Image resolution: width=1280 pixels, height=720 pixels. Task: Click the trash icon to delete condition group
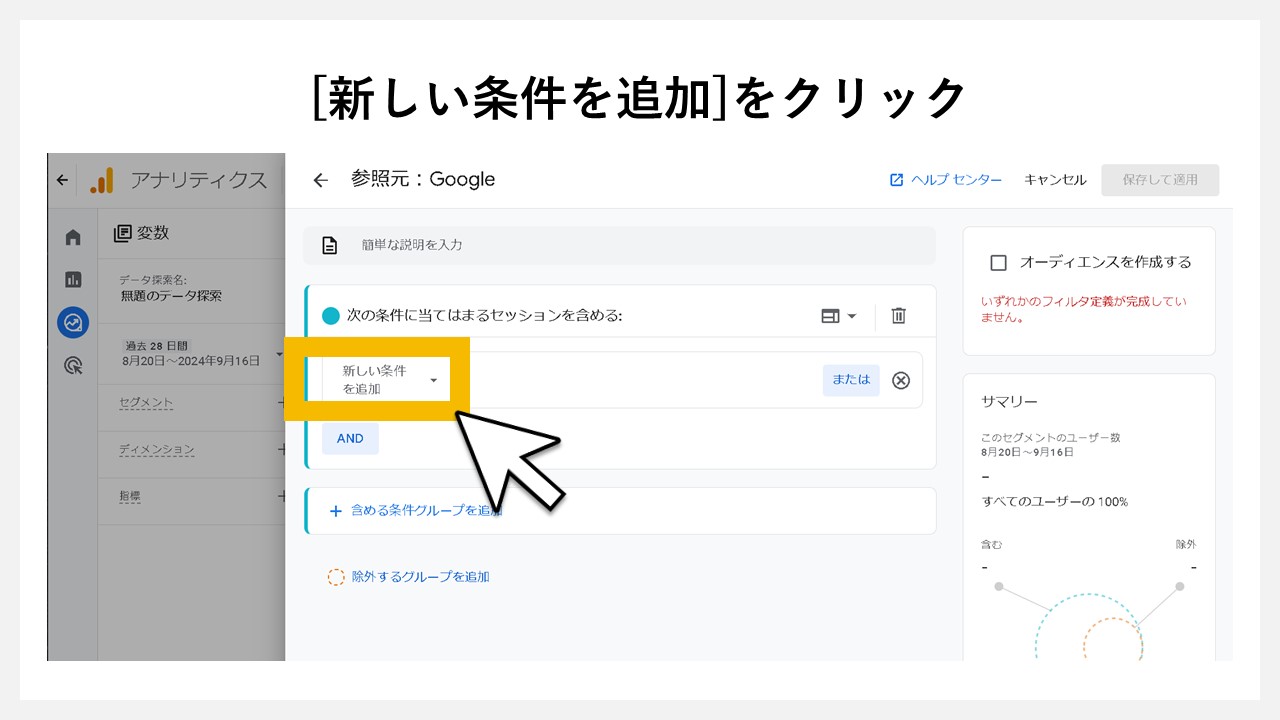pos(898,315)
